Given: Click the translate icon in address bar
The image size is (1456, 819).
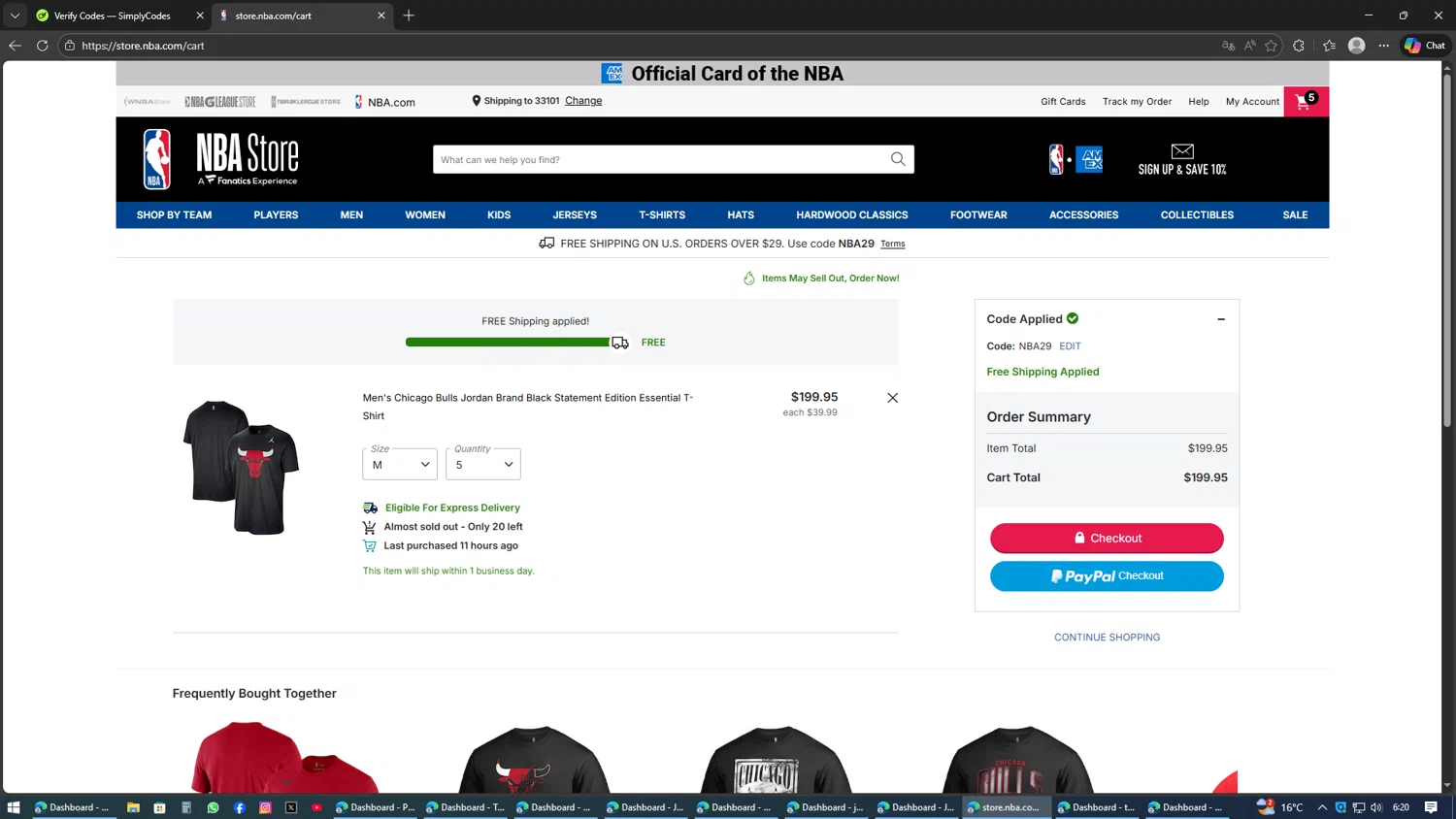Looking at the screenshot, I should 1228,46.
